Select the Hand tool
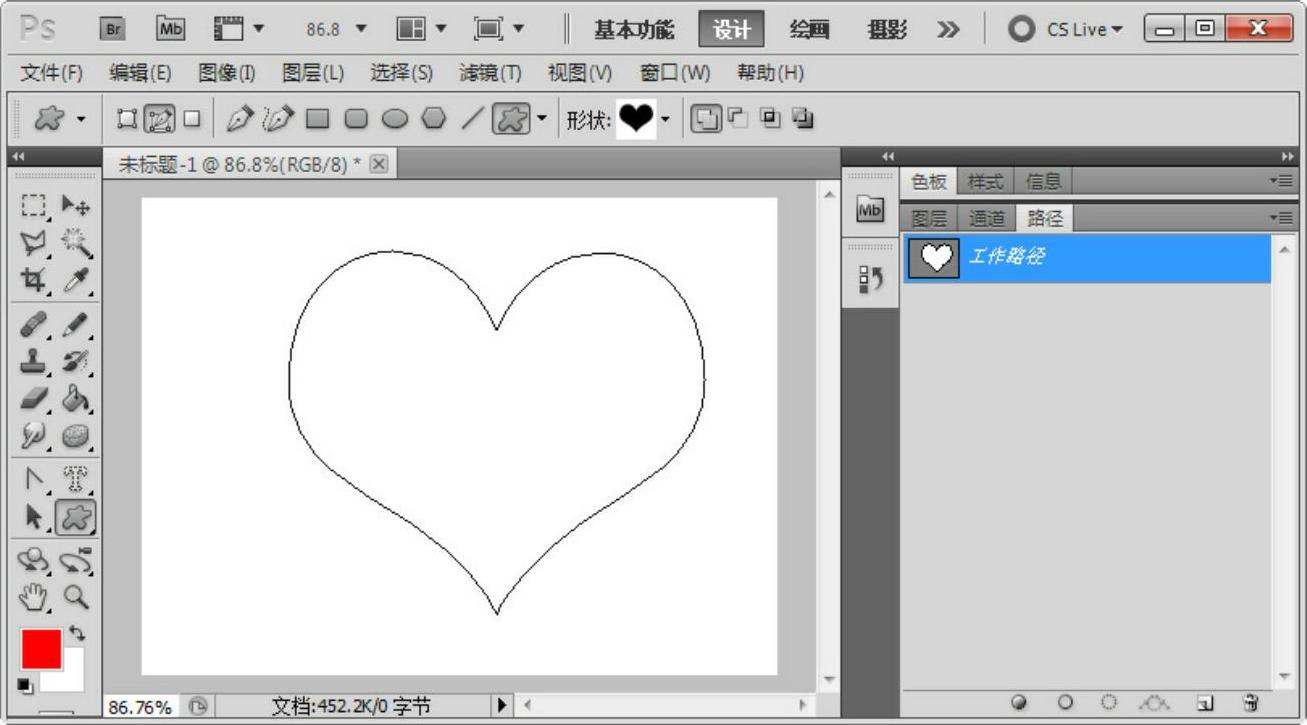 34,597
